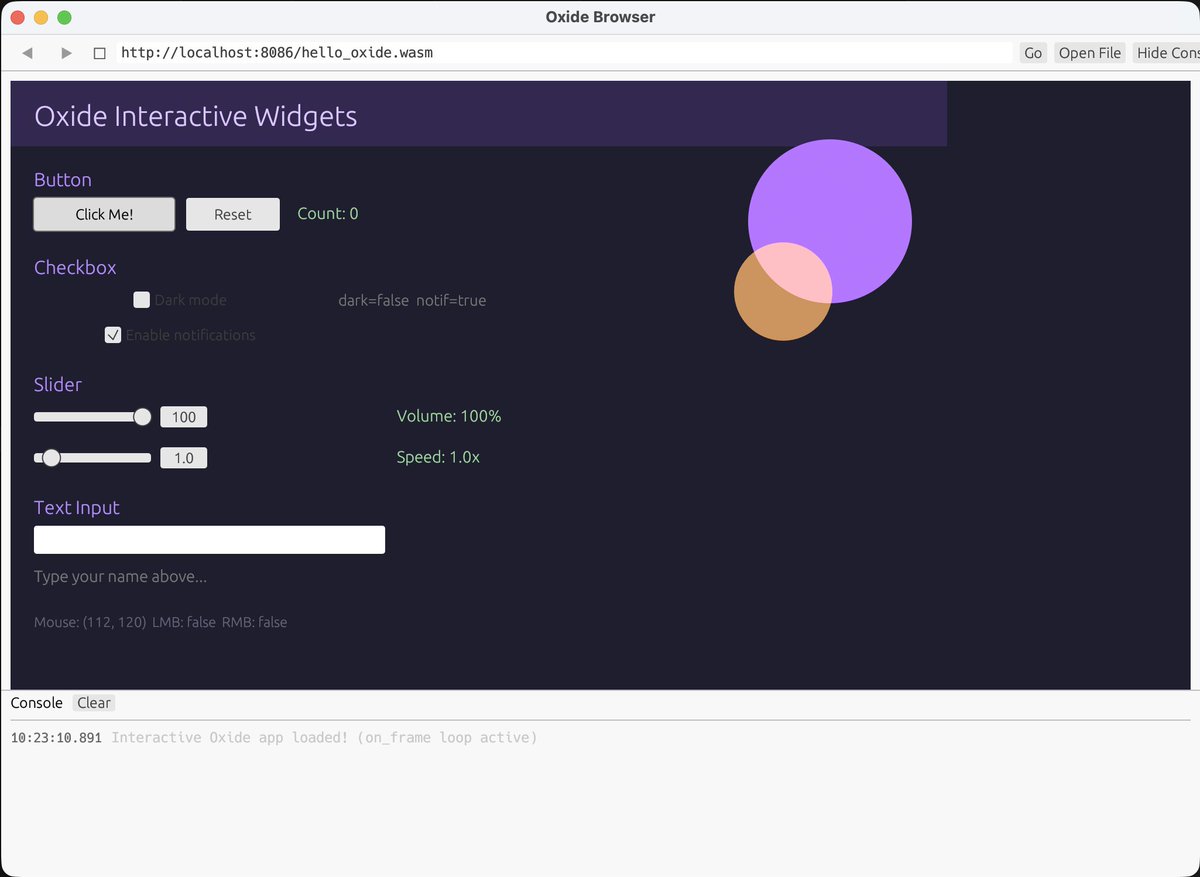Image resolution: width=1200 pixels, height=877 pixels.
Task: Click the 'Speed: 1.0x' readout
Action: [438, 457]
